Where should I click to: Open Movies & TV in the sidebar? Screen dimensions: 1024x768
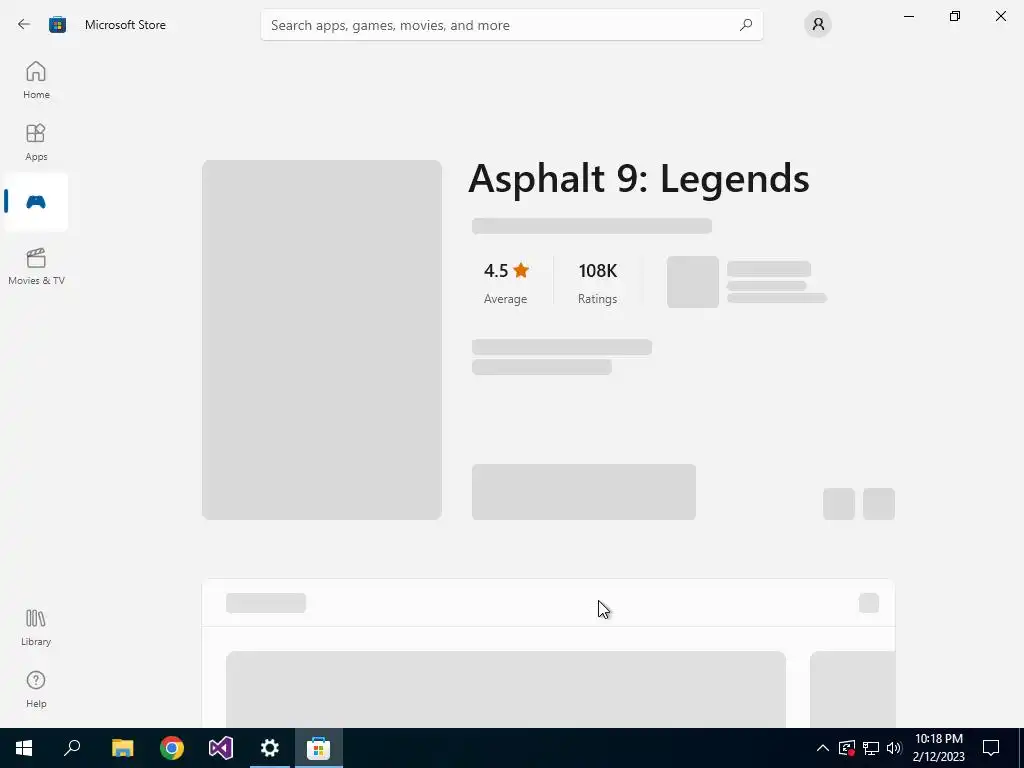pos(36,266)
